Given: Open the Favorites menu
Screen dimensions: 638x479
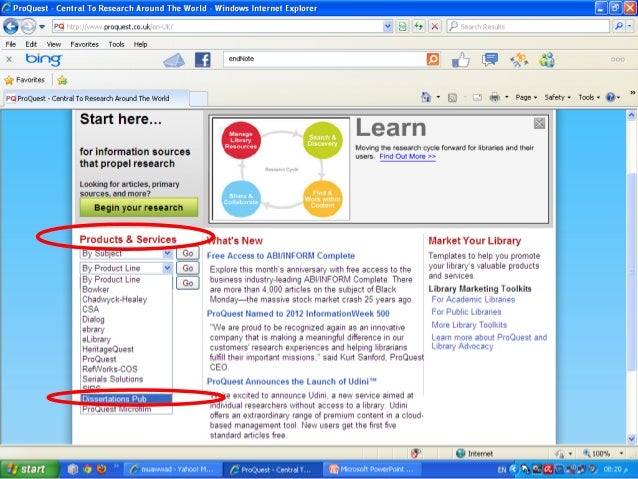Looking at the screenshot, I should click(85, 44).
